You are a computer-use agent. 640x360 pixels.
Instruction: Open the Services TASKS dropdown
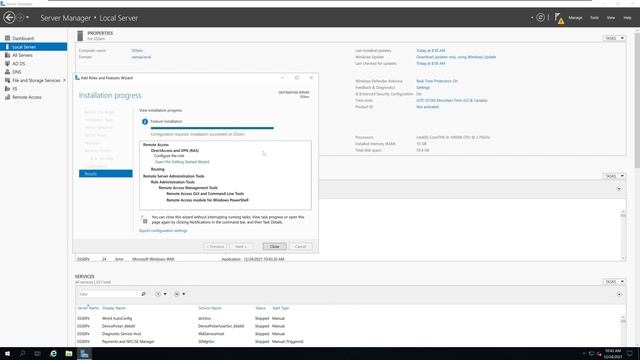(614, 282)
